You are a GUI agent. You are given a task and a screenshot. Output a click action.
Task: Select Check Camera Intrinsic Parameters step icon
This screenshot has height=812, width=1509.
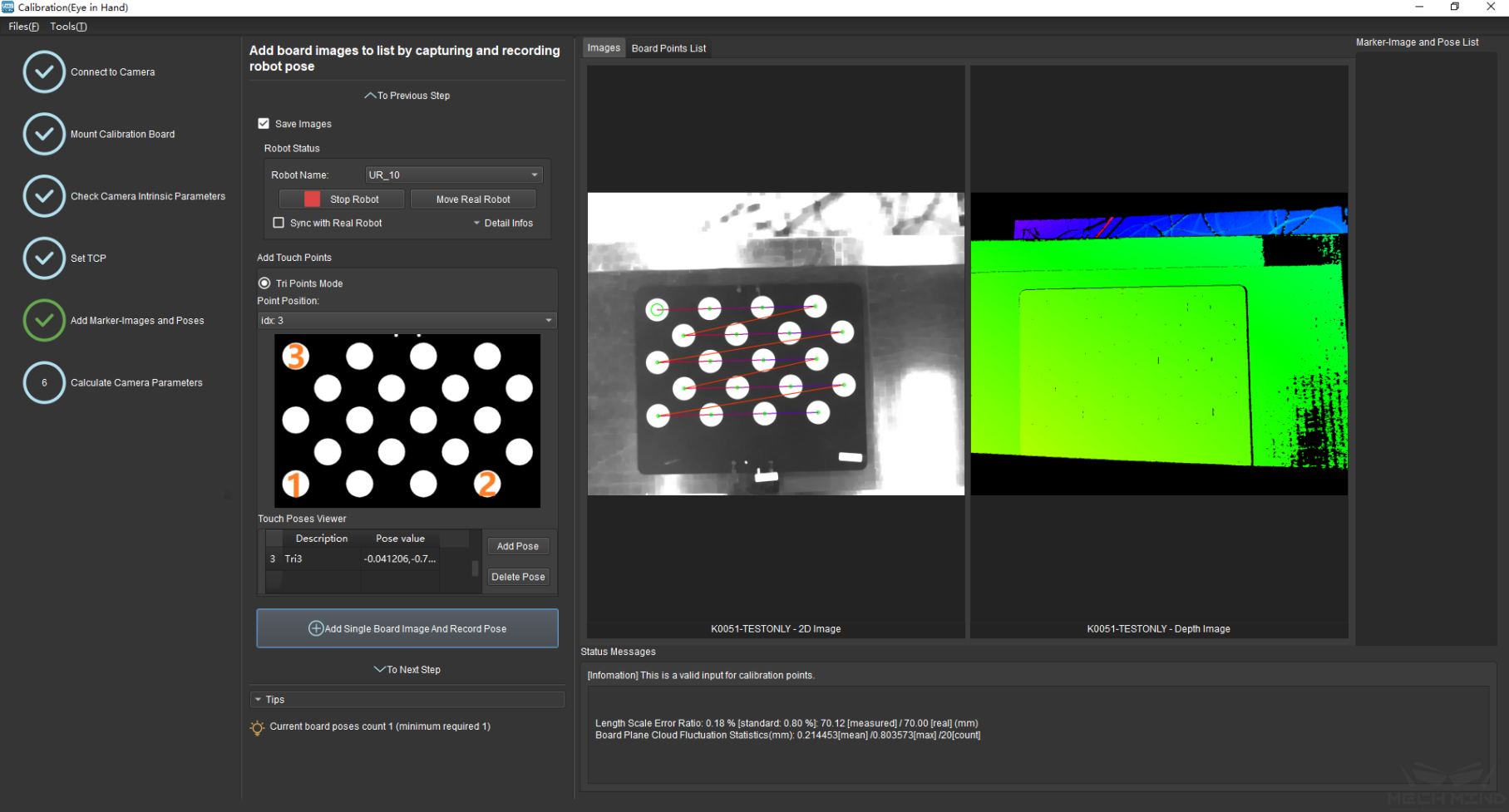coord(44,196)
